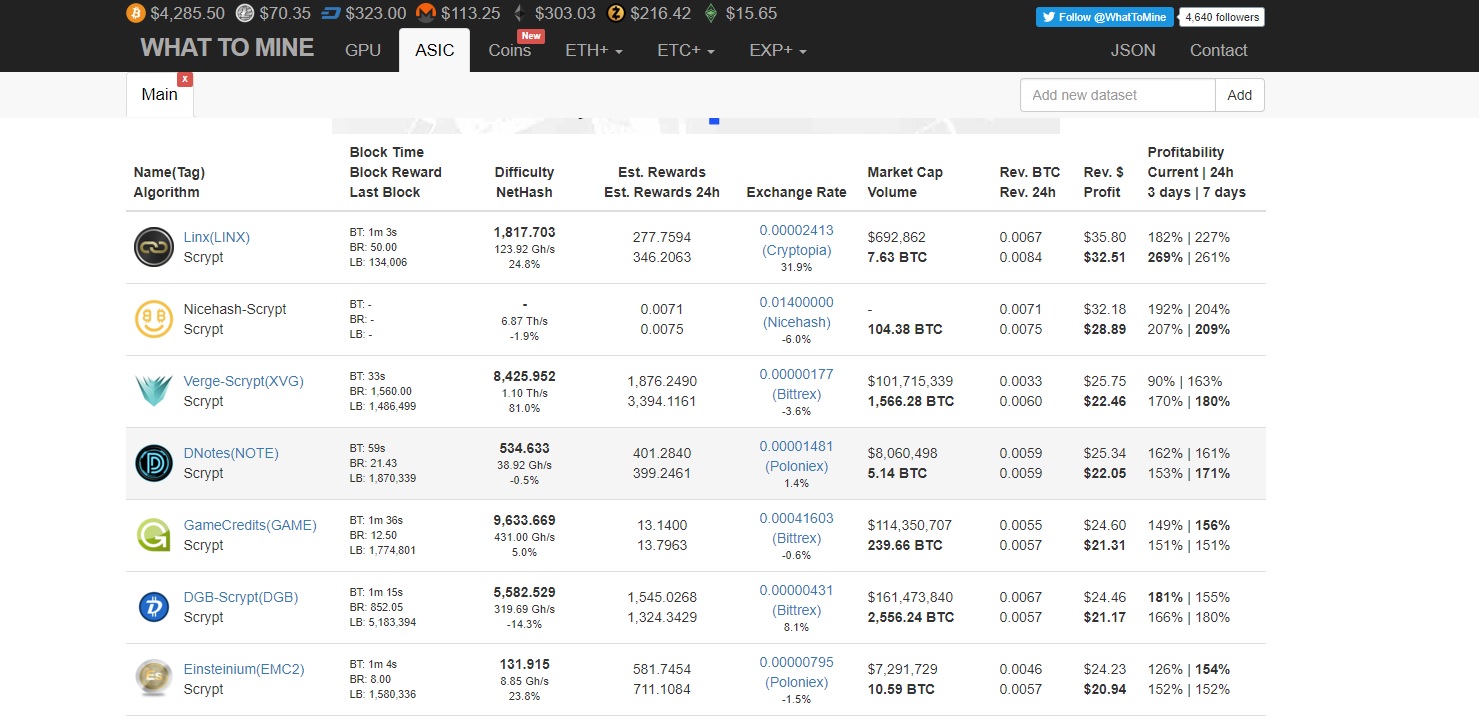Open the Nicehash exchange link

[x=796, y=322]
